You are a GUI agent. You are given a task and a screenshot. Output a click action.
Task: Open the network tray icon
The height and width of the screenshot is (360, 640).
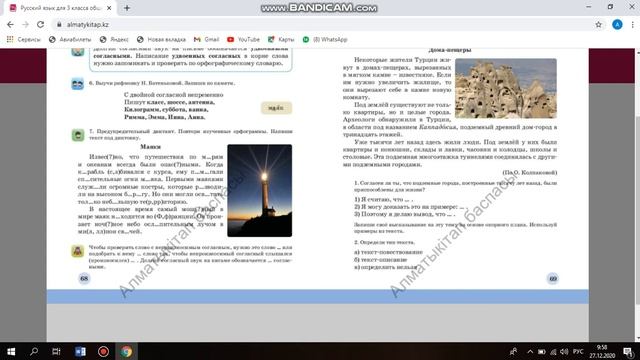pyautogui.click(x=553, y=351)
